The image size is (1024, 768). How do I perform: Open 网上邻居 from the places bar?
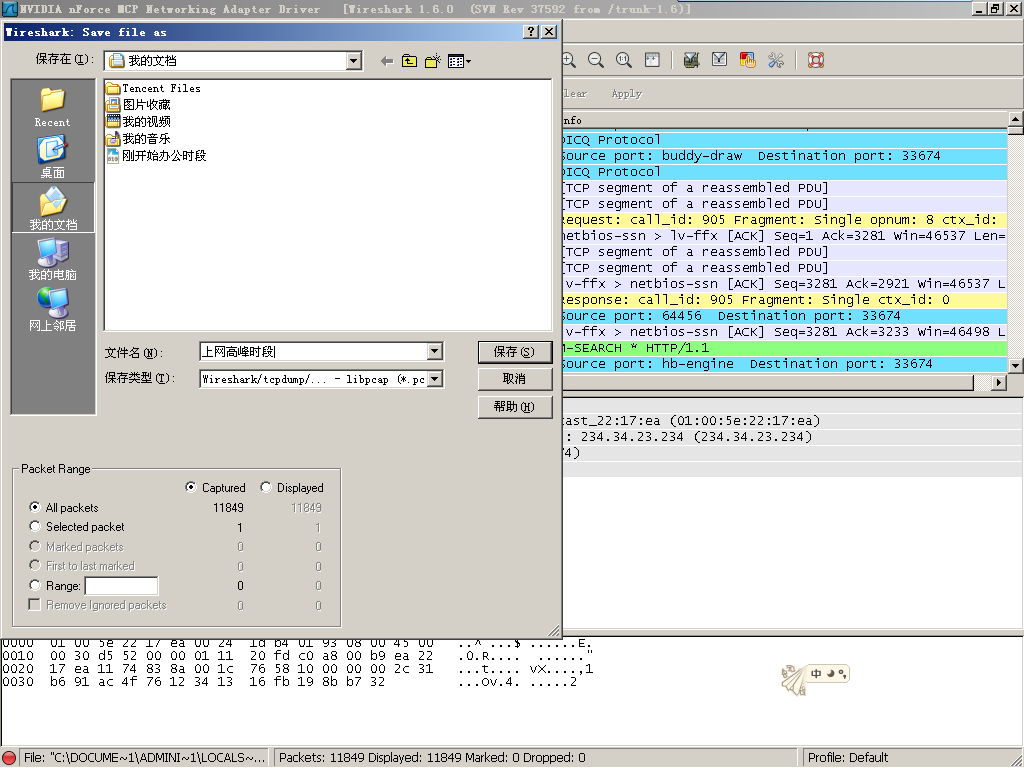52,309
